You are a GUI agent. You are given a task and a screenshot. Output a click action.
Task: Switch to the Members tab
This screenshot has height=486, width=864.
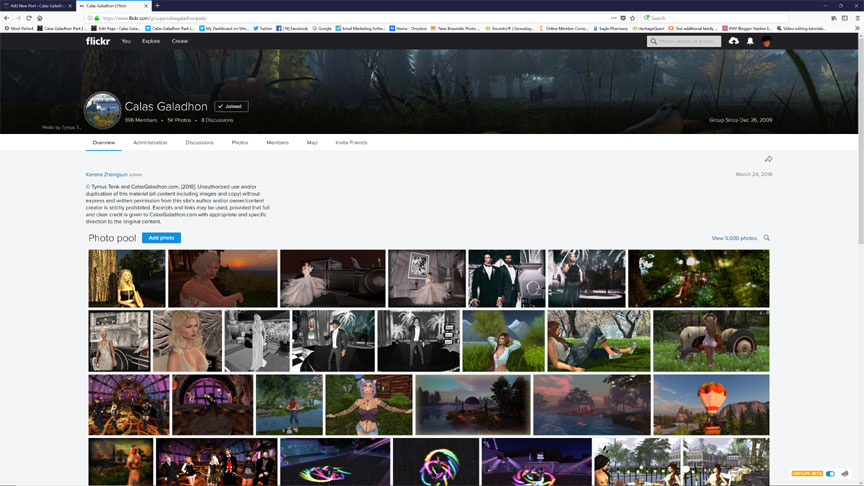pos(277,143)
